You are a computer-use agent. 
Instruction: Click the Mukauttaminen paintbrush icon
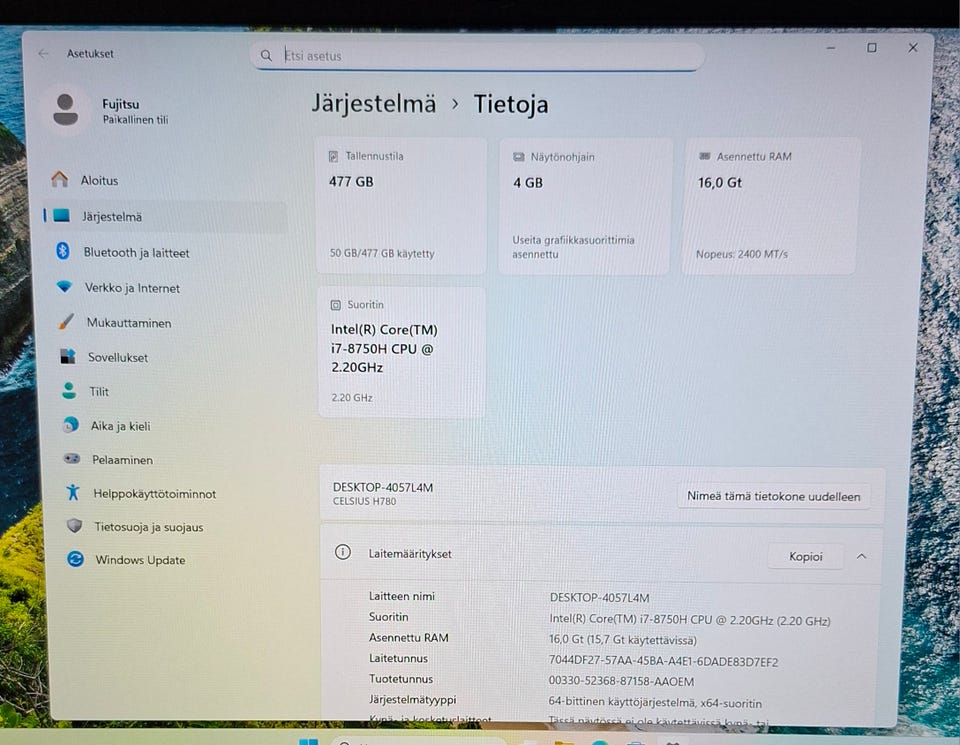pos(66,321)
